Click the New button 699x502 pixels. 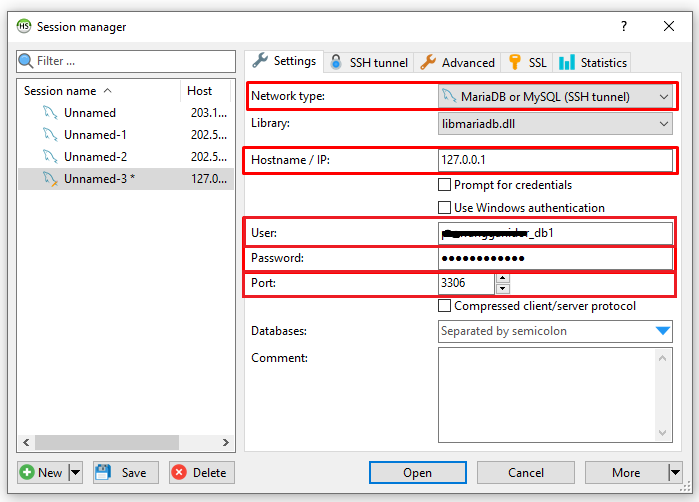click(x=43, y=473)
